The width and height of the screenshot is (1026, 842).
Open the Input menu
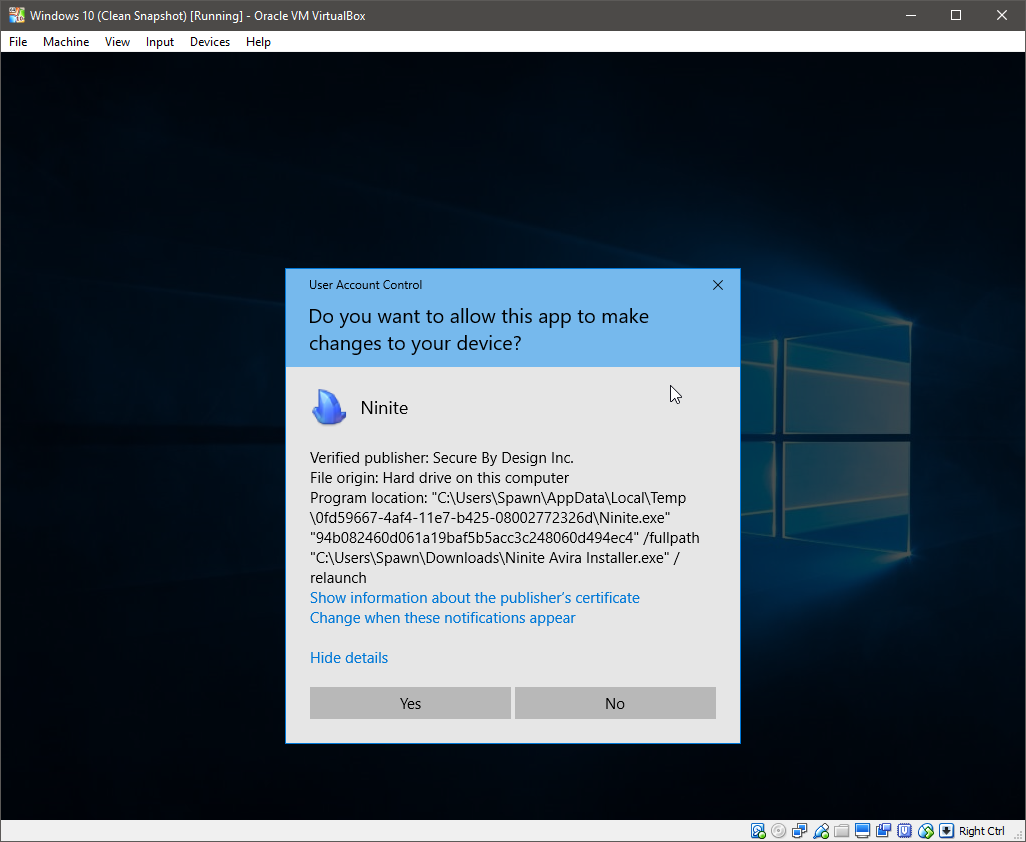(x=160, y=42)
